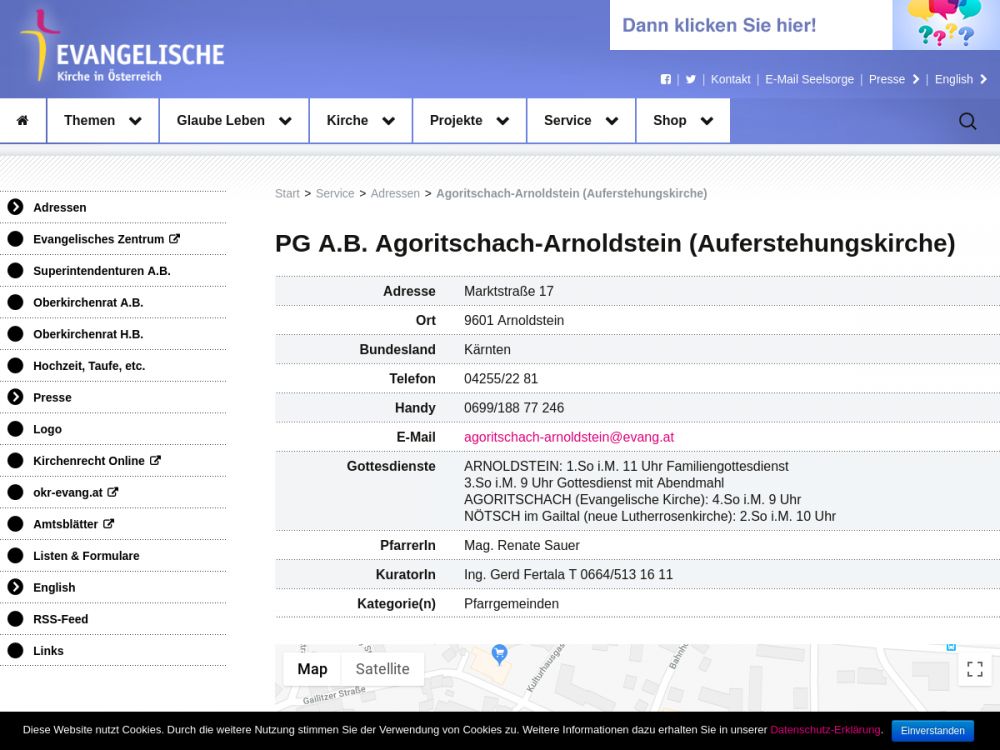Open the Shop menu
Viewport: 1000px width, 750px height.
[x=682, y=121]
